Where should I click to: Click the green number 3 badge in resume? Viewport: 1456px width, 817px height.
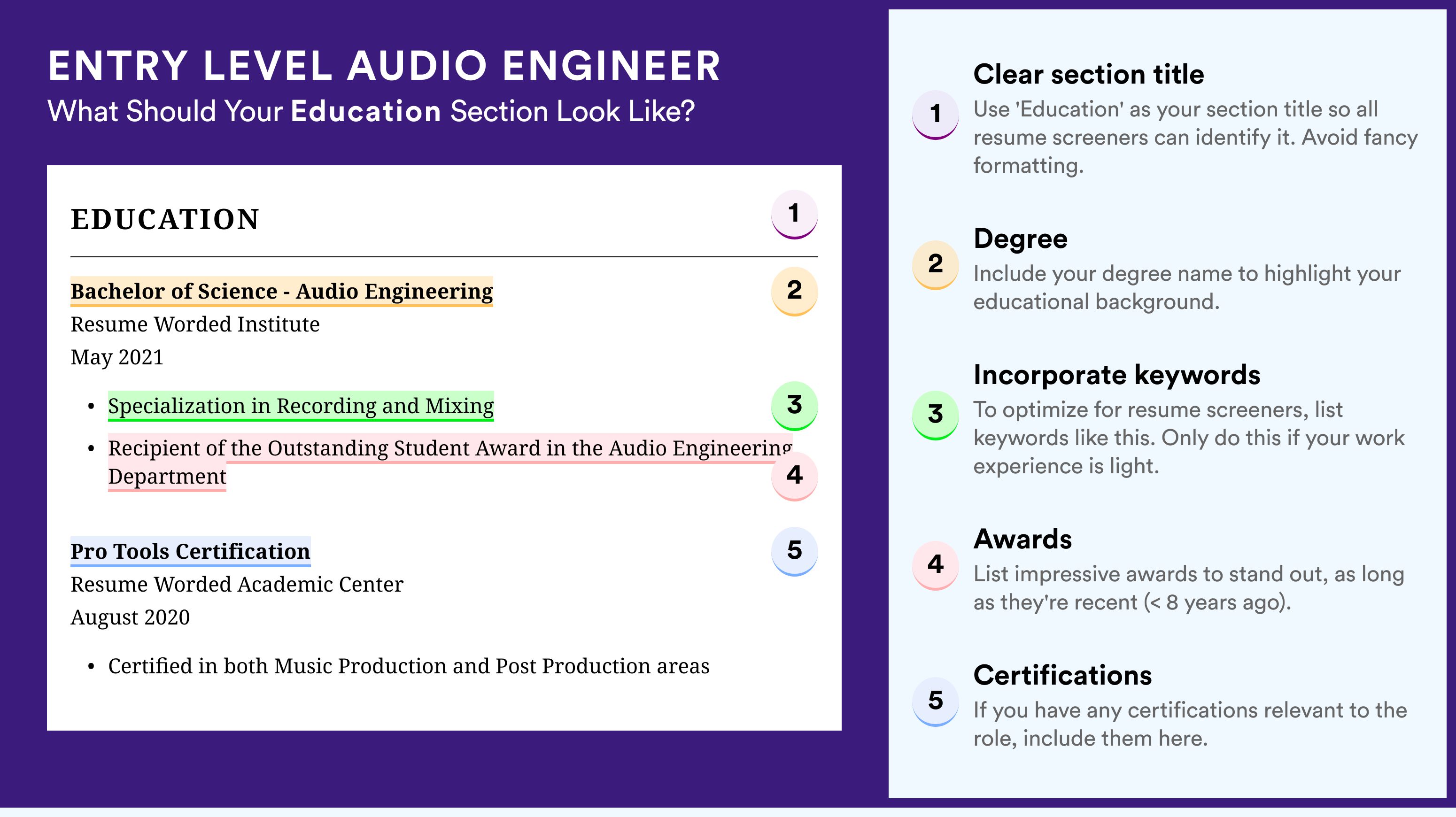794,406
